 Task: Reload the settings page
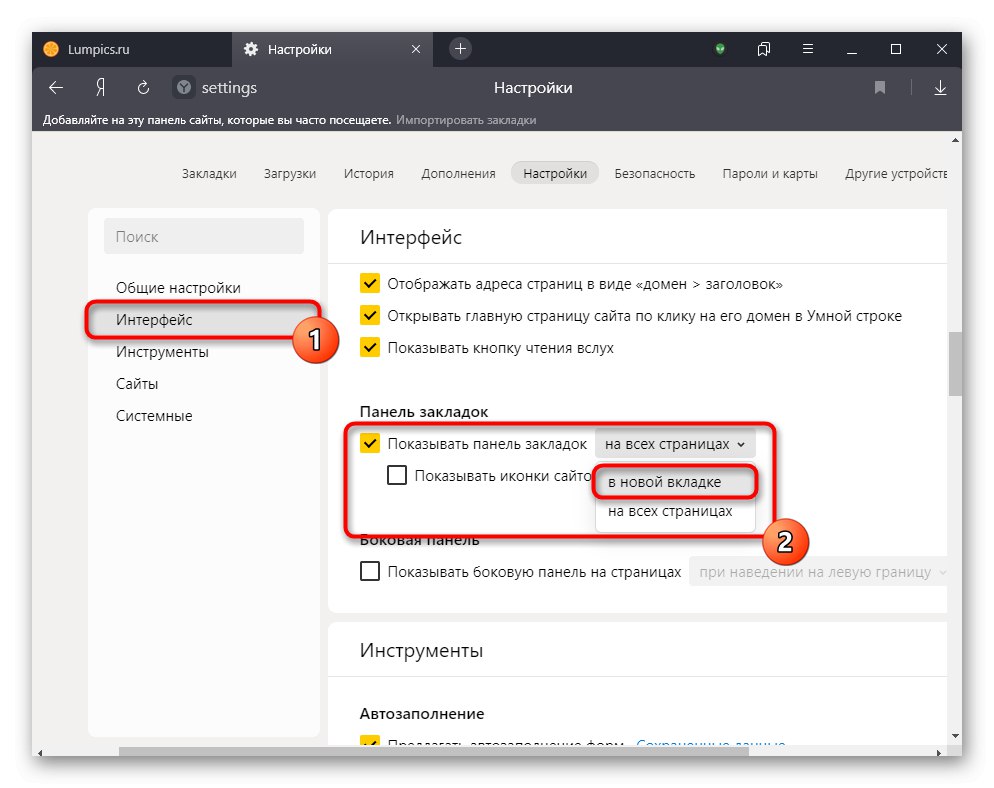[x=143, y=88]
